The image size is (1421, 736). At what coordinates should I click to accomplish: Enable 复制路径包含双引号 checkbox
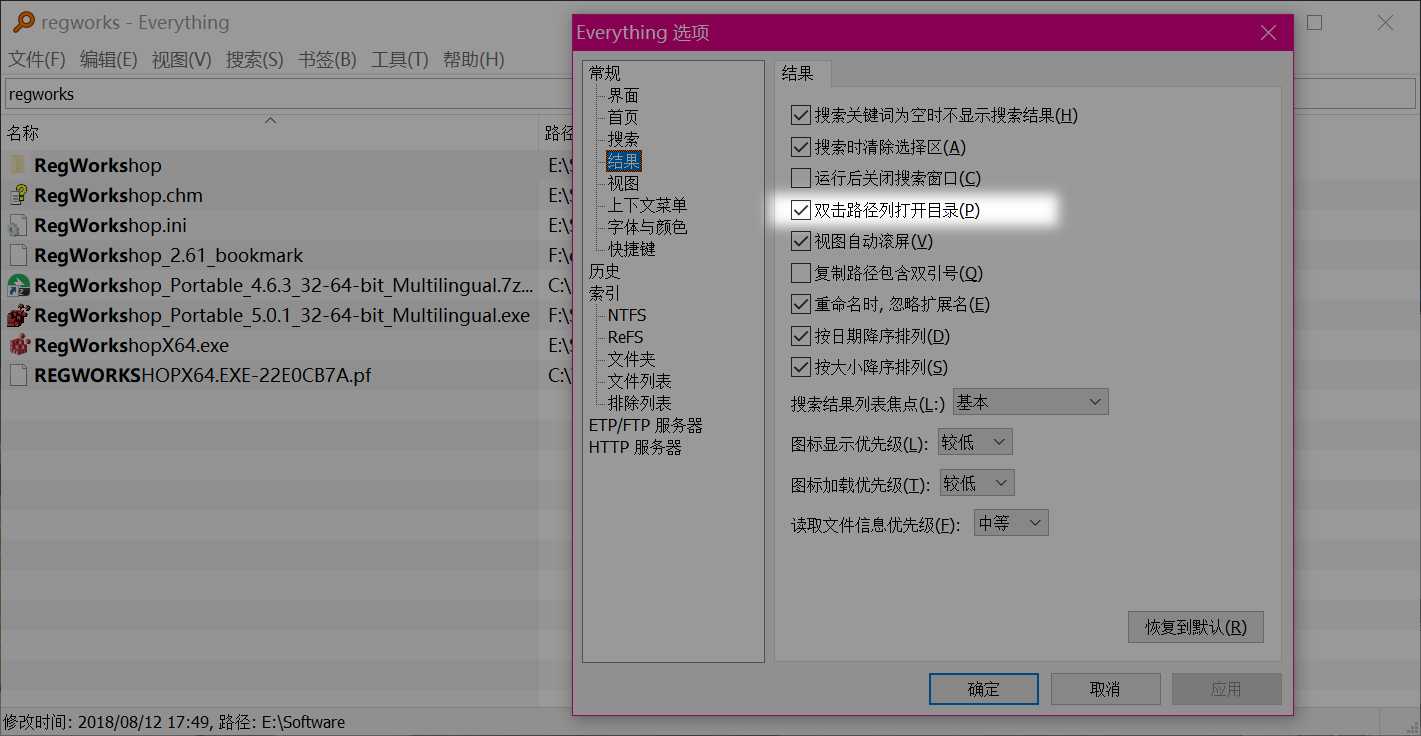[x=800, y=273]
